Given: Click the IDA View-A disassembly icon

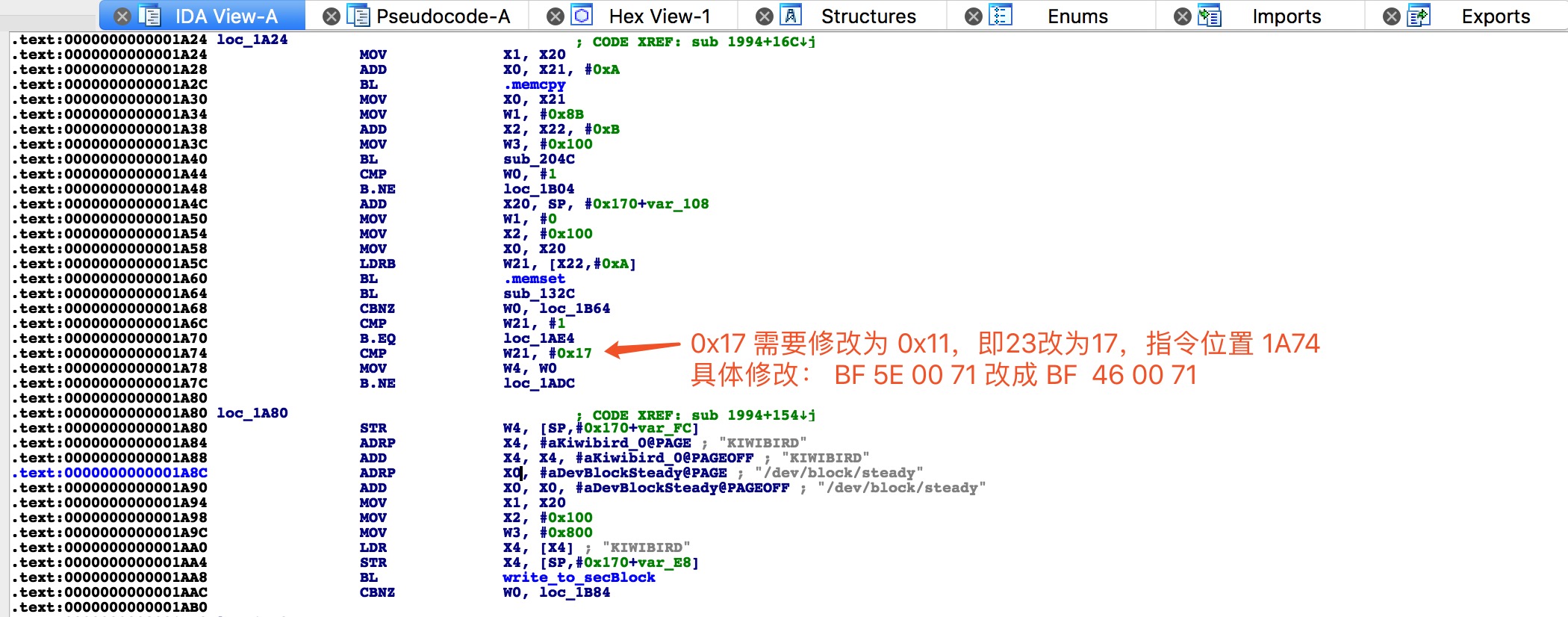Looking at the screenshot, I should click(x=150, y=16).
